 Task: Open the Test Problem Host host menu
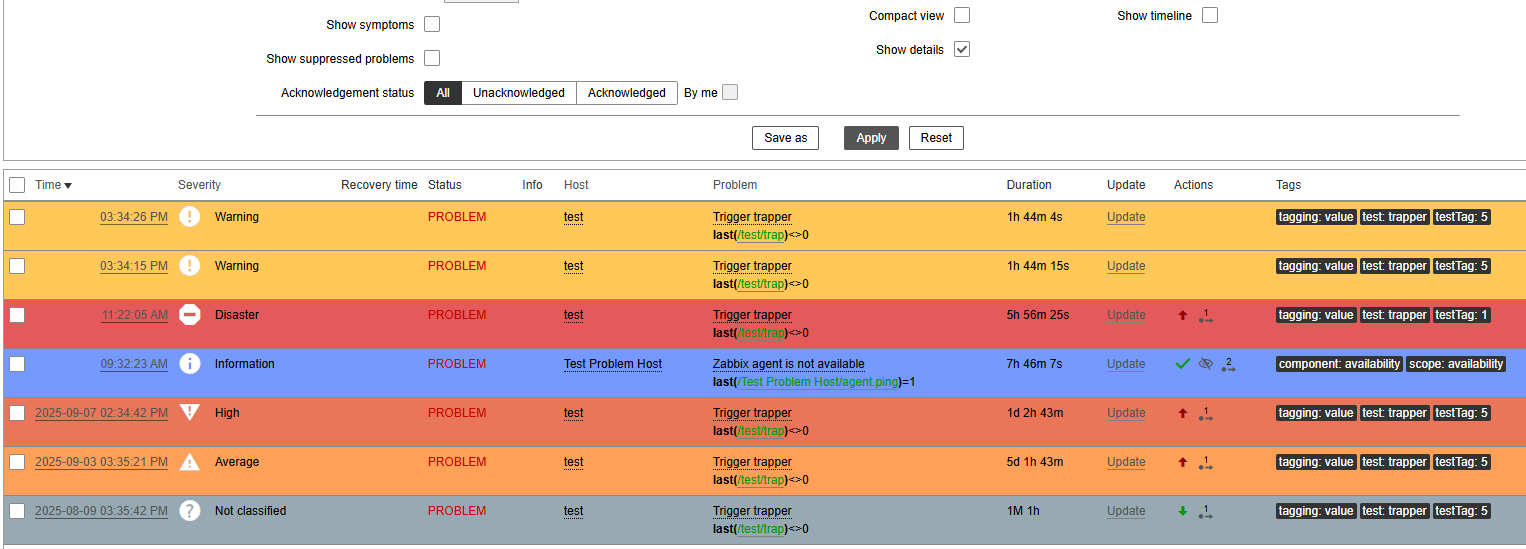[612, 364]
